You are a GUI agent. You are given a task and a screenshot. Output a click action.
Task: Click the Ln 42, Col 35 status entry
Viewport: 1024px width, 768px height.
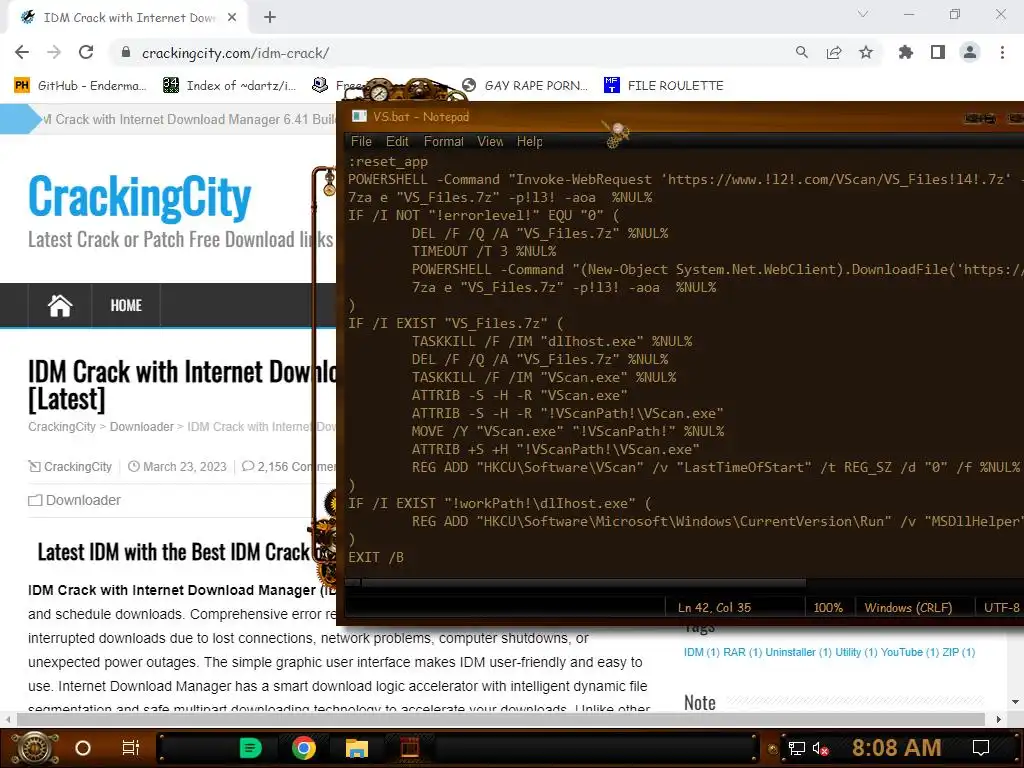[x=714, y=607]
